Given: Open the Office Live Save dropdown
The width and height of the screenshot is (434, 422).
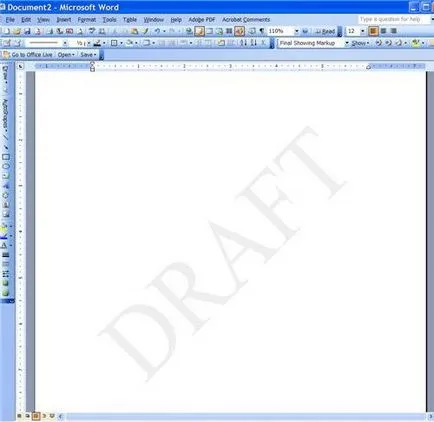Looking at the screenshot, I should [88, 55].
